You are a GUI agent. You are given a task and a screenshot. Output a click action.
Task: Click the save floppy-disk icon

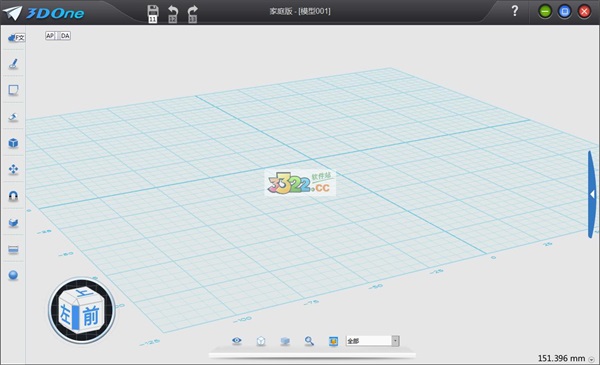153,14
